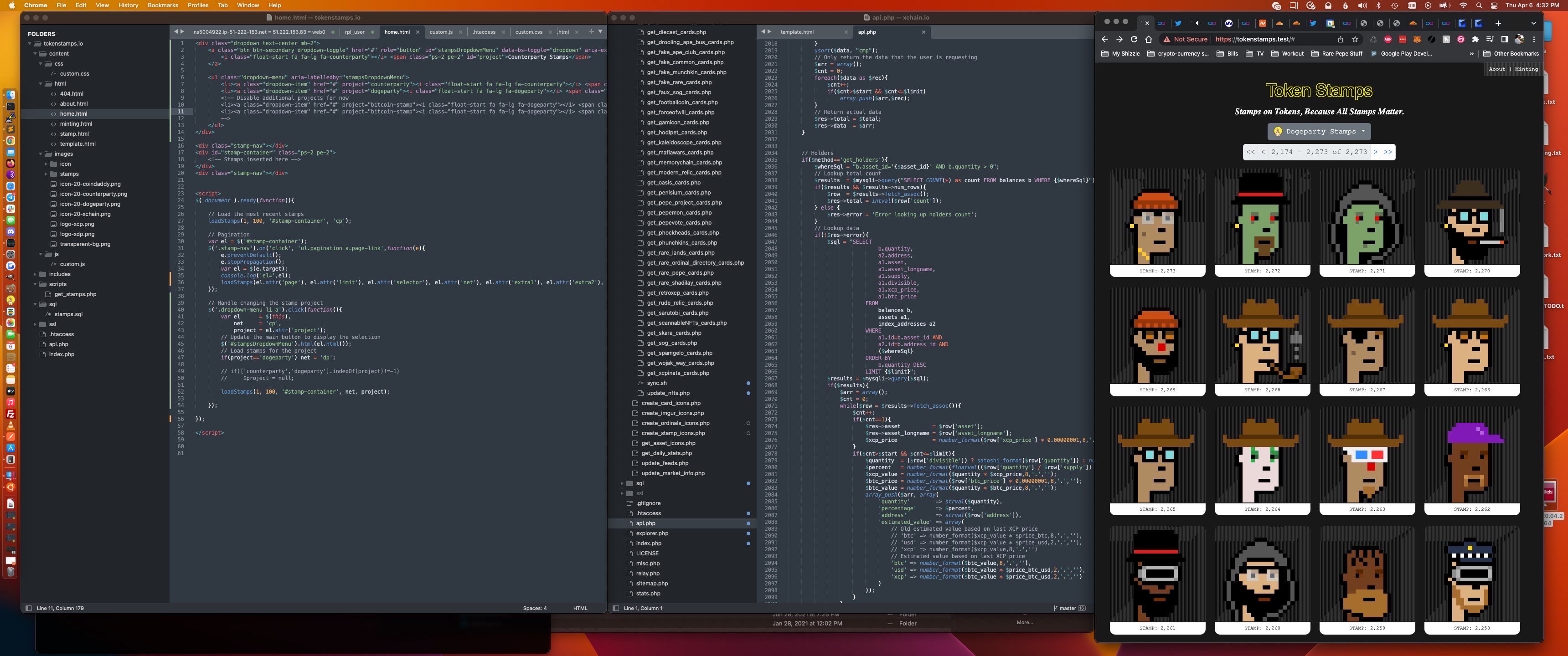This screenshot has height=656, width=1568.
Task: Open the Sublime Text Dock icon
Action: coord(10,129)
